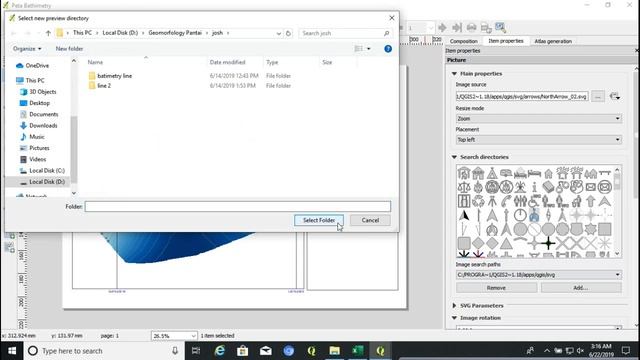
Task: Sort files by Size column
Action: pos(327,62)
